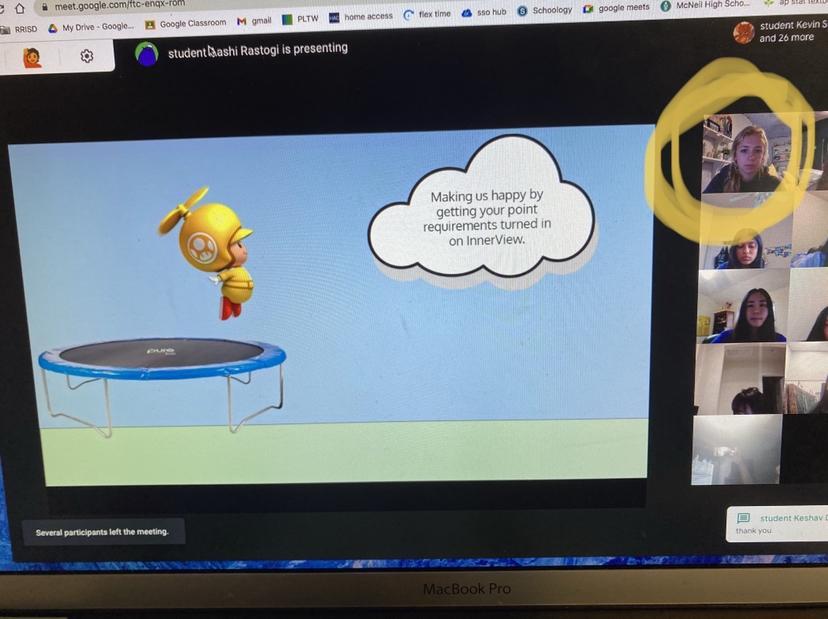Click the participant avatar beside 'and 26 more'
The width and height of the screenshot is (828, 619).
pos(744,33)
